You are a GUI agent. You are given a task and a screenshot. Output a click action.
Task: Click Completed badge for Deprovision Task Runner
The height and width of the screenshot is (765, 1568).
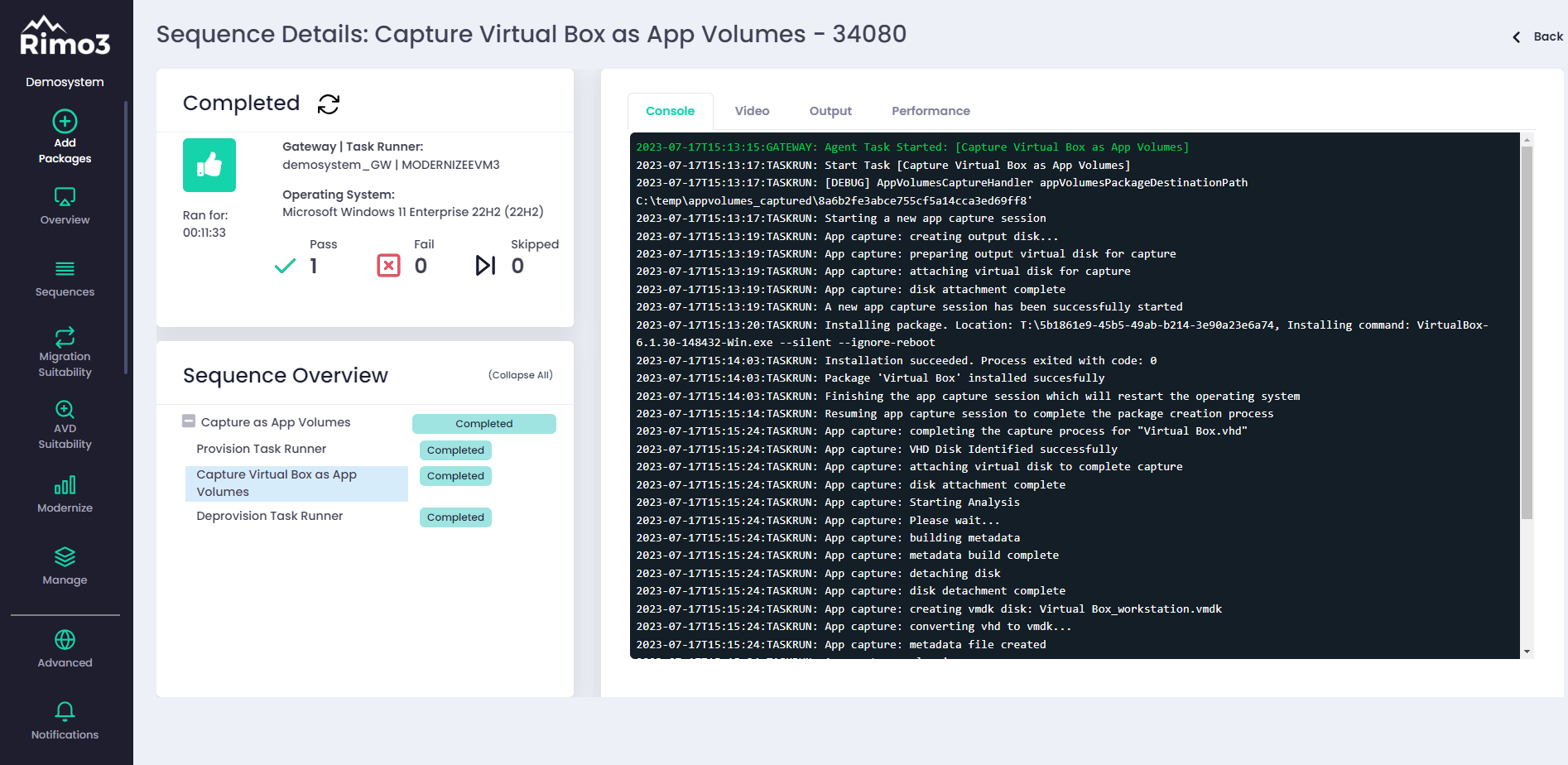click(x=455, y=517)
